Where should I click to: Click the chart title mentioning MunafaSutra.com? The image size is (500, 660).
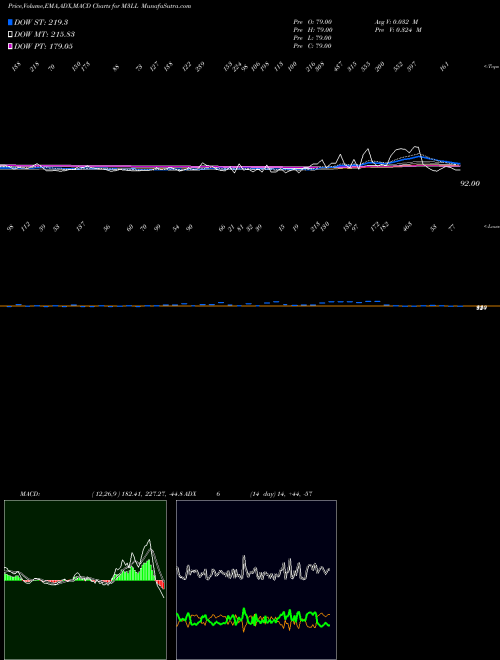pyautogui.click(x=100, y=6)
